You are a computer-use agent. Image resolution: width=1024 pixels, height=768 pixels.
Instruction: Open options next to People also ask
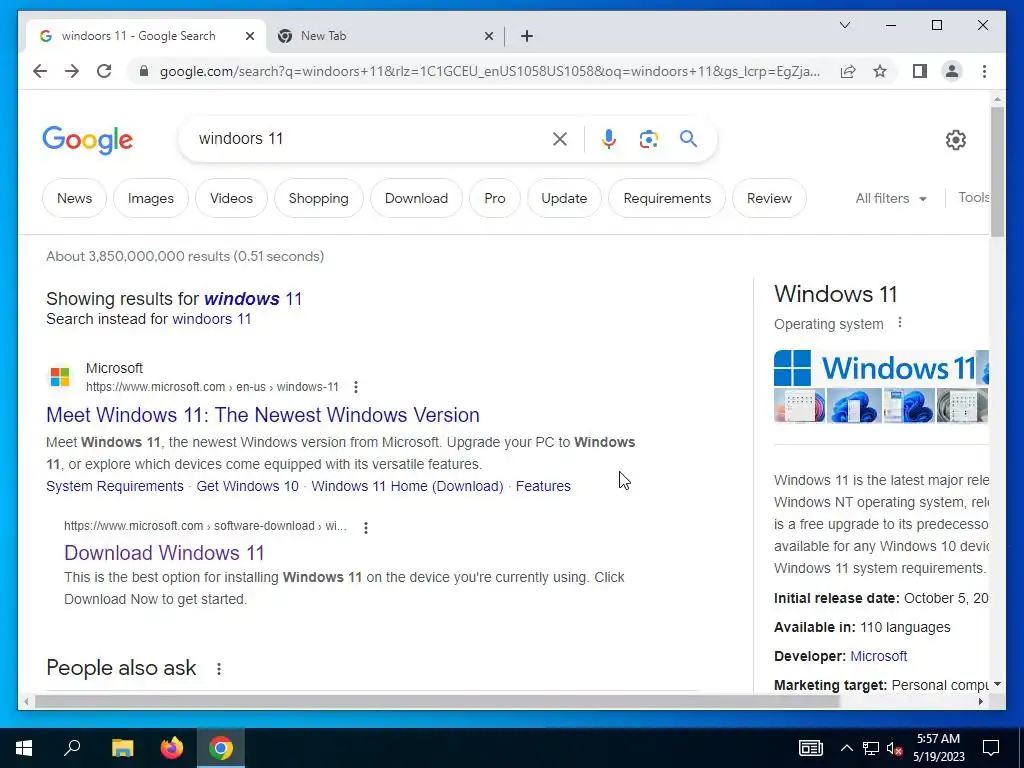[219, 669]
